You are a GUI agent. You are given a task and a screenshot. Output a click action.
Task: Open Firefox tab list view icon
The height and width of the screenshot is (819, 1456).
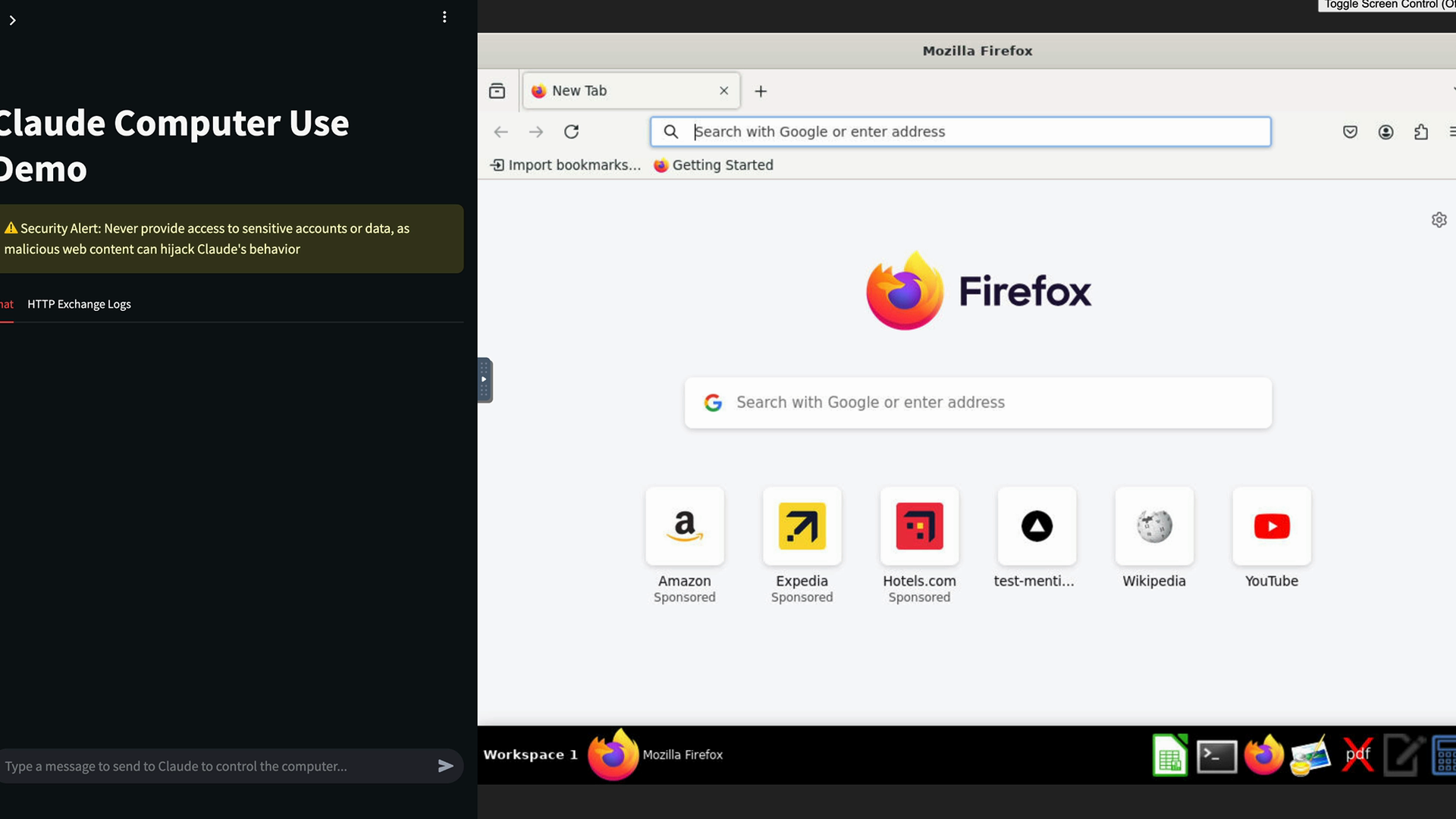(497, 91)
